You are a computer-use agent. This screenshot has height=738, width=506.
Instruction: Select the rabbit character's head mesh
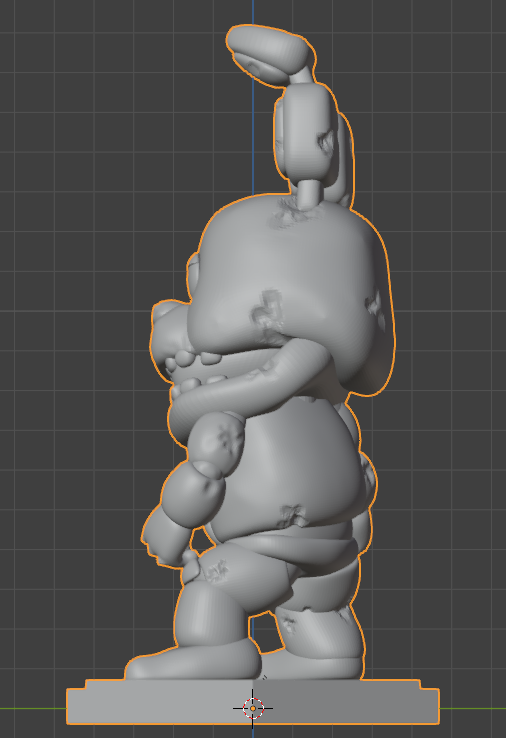point(292,294)
